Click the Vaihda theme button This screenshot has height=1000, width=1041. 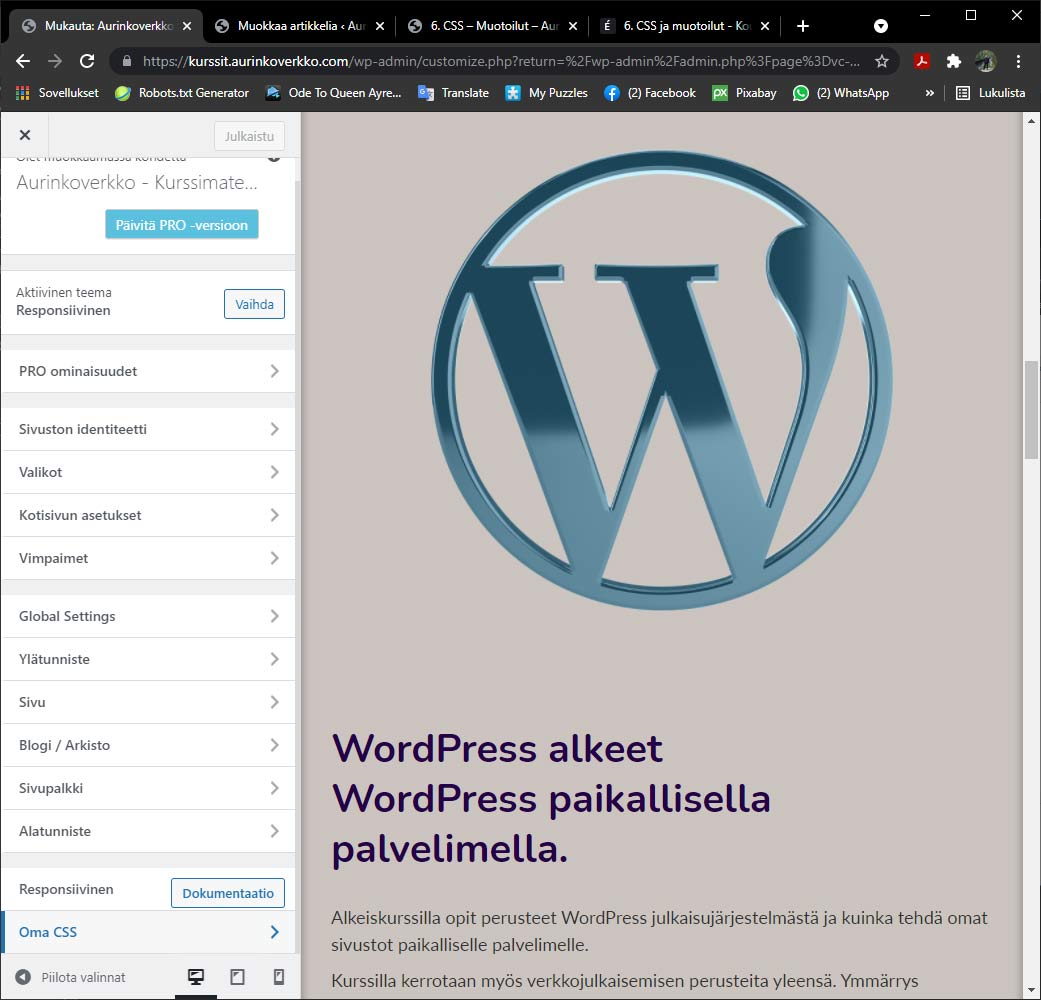[254, 304]
